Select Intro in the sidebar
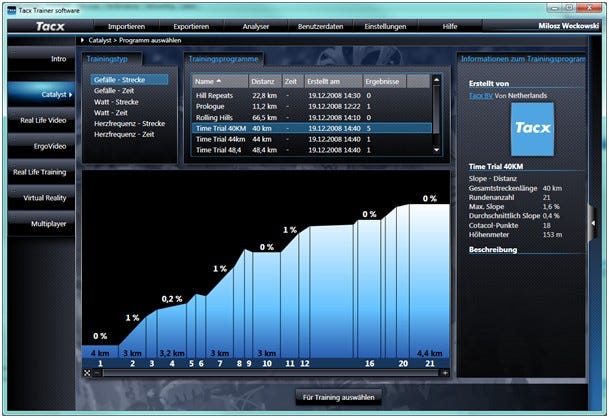Viewport: 609px width, 418px height. click(x=41, y=59)
